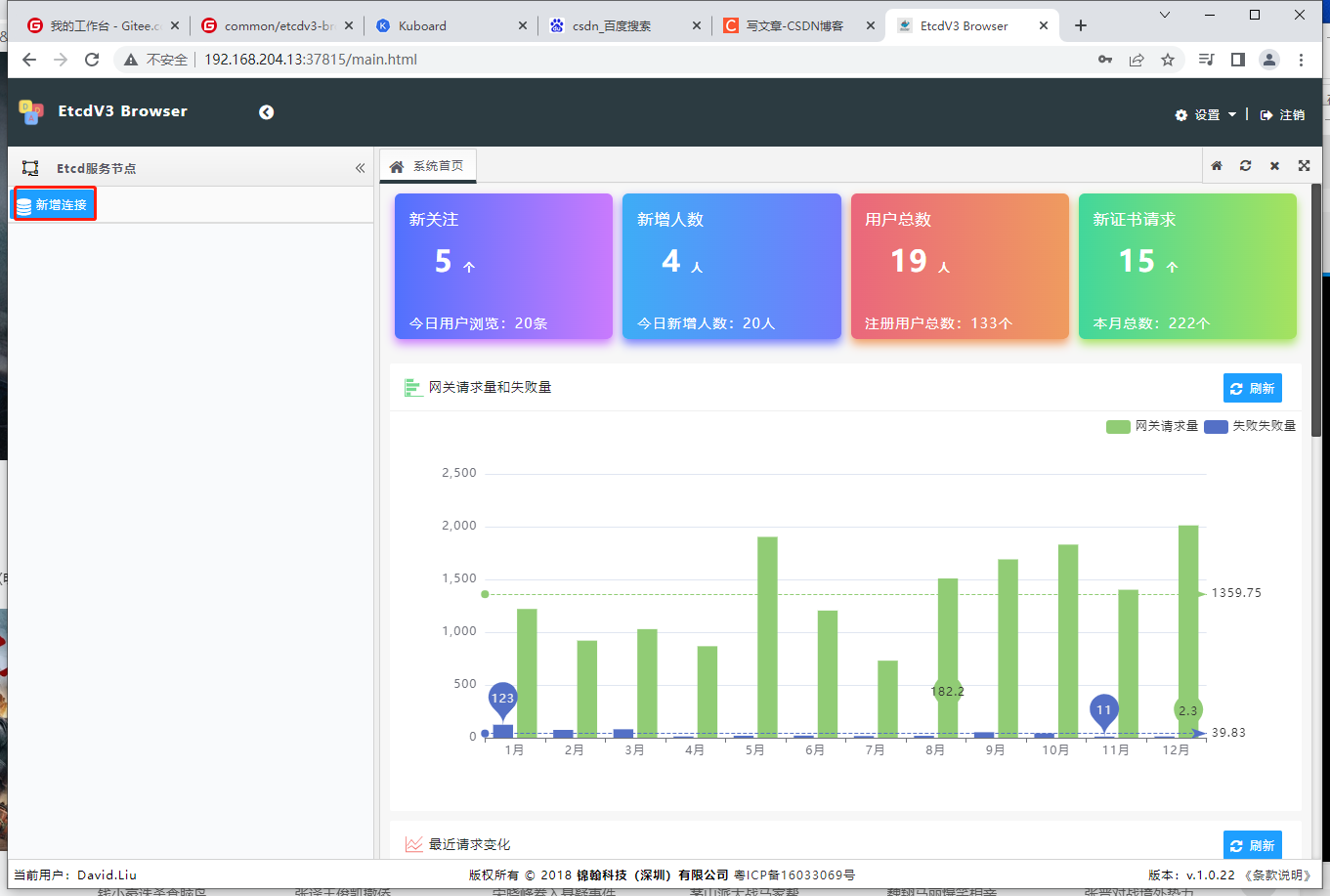Open a new browser tab
1330x896 pixels.
1080,25
